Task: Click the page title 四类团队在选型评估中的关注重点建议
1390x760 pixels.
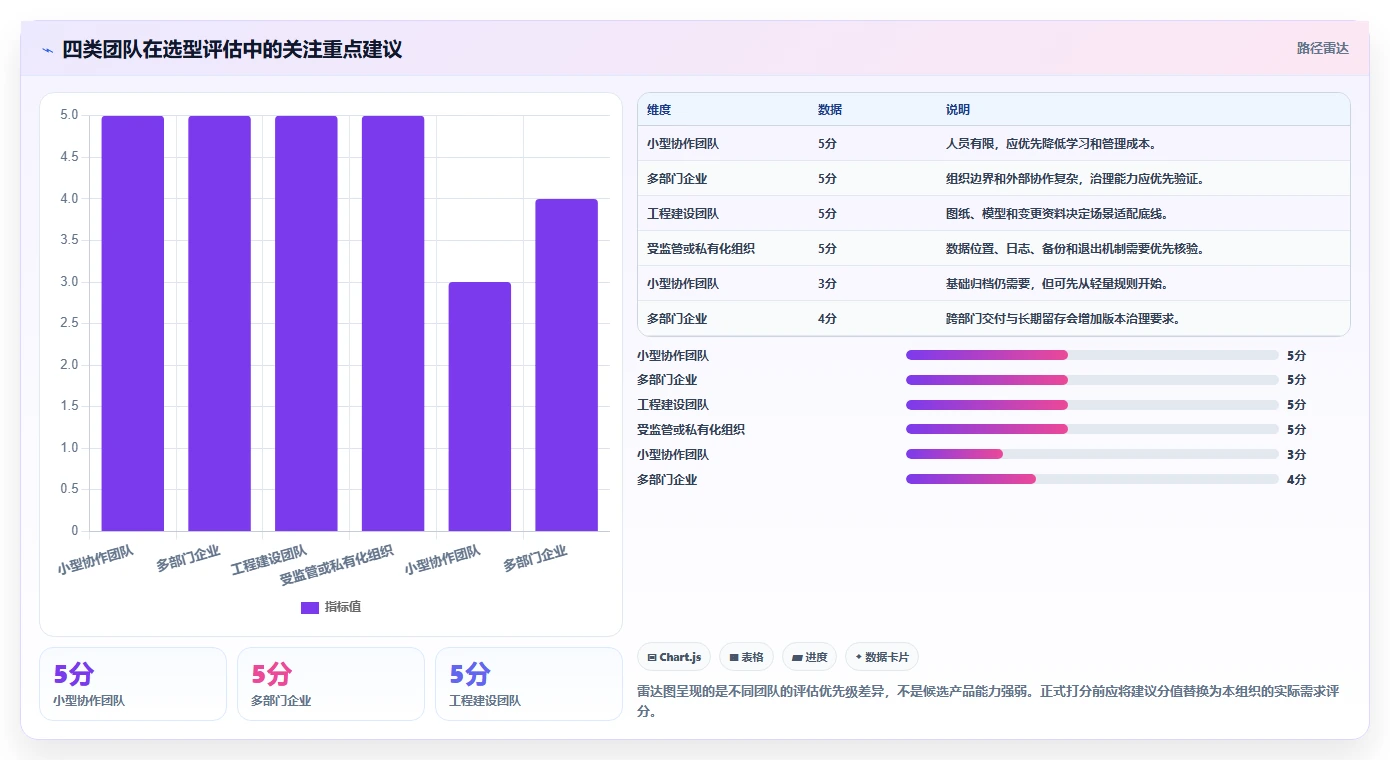Action: click(x=232, y=49)
